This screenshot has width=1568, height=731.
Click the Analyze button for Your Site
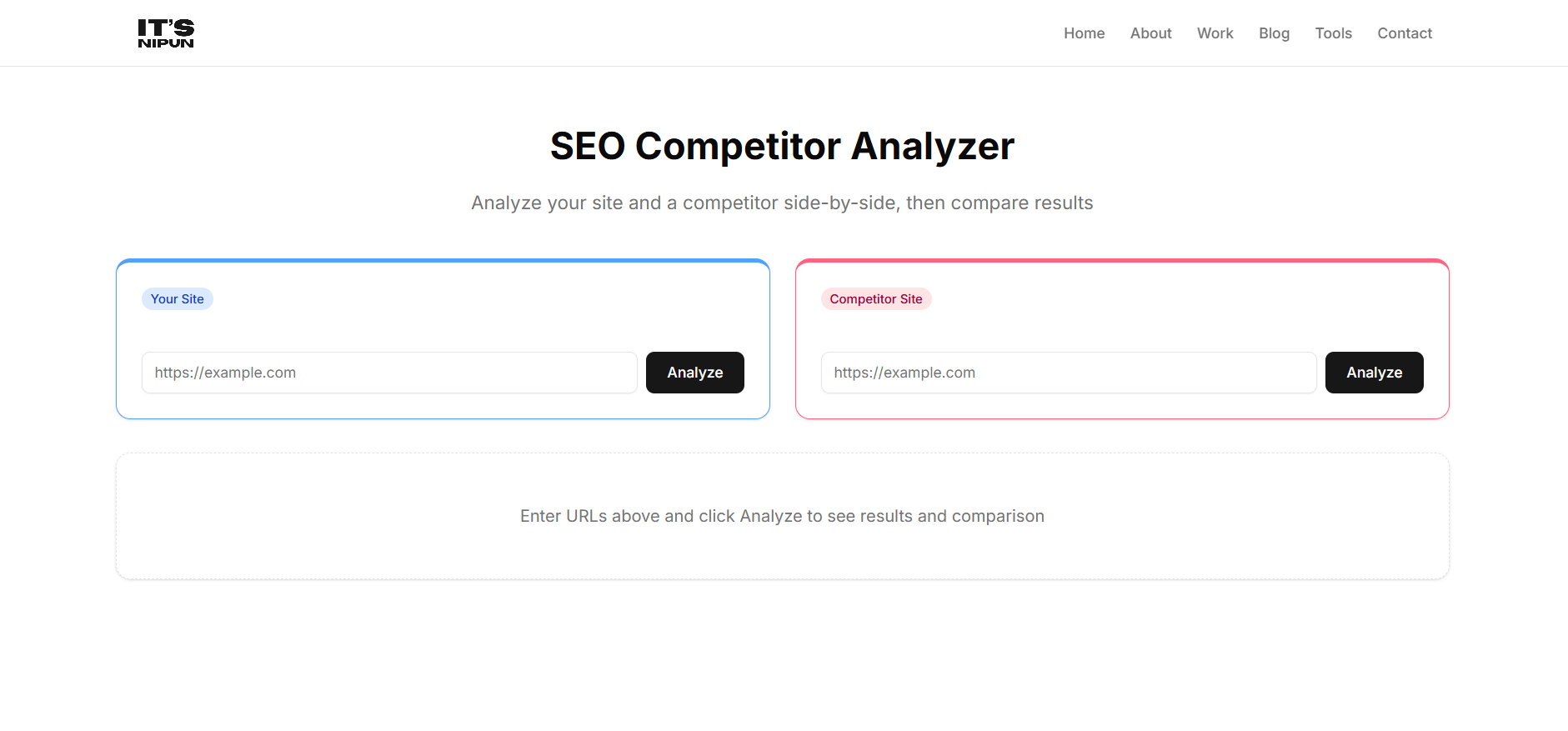(694, 373)
